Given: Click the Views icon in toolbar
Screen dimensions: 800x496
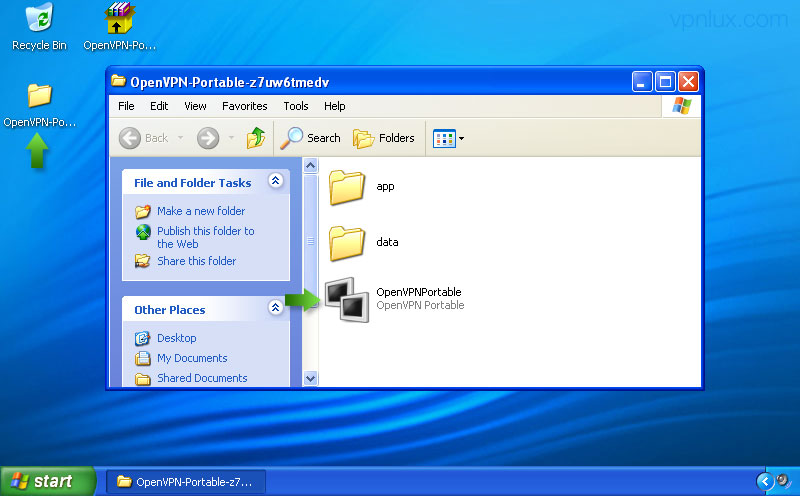Looking at the screenshot, I should 444,138.
